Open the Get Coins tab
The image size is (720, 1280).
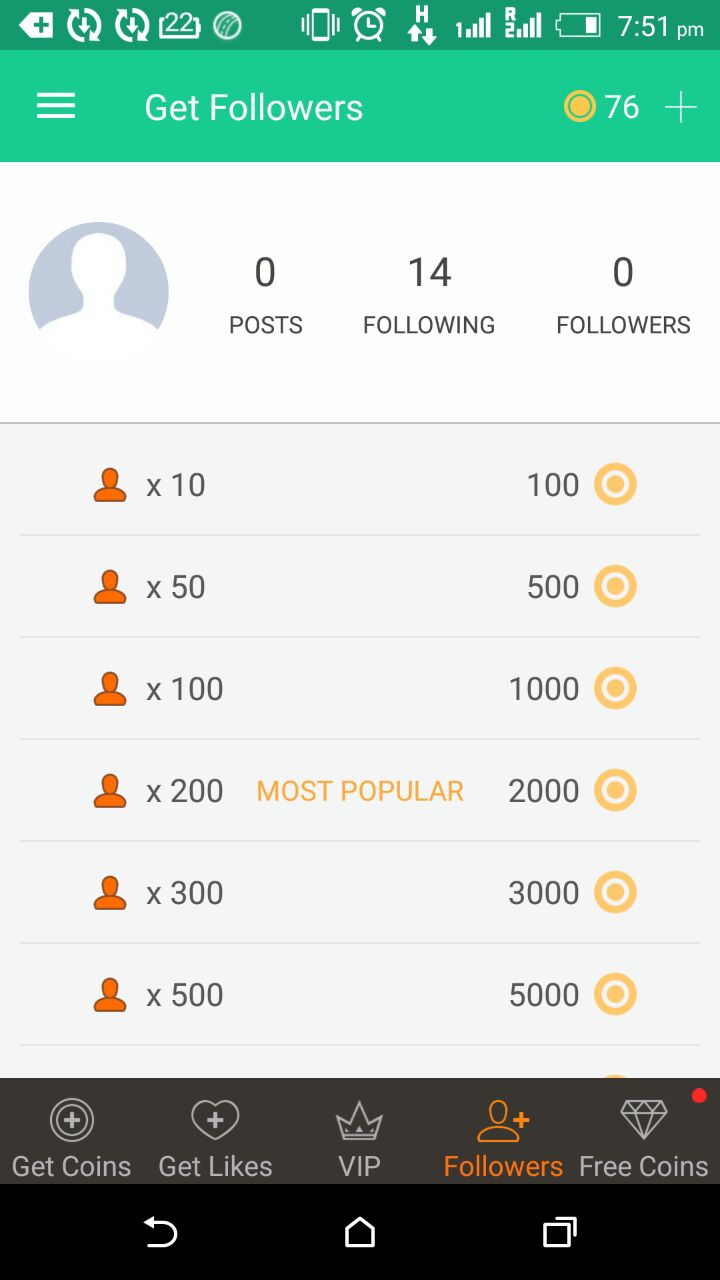point(72,1138)
